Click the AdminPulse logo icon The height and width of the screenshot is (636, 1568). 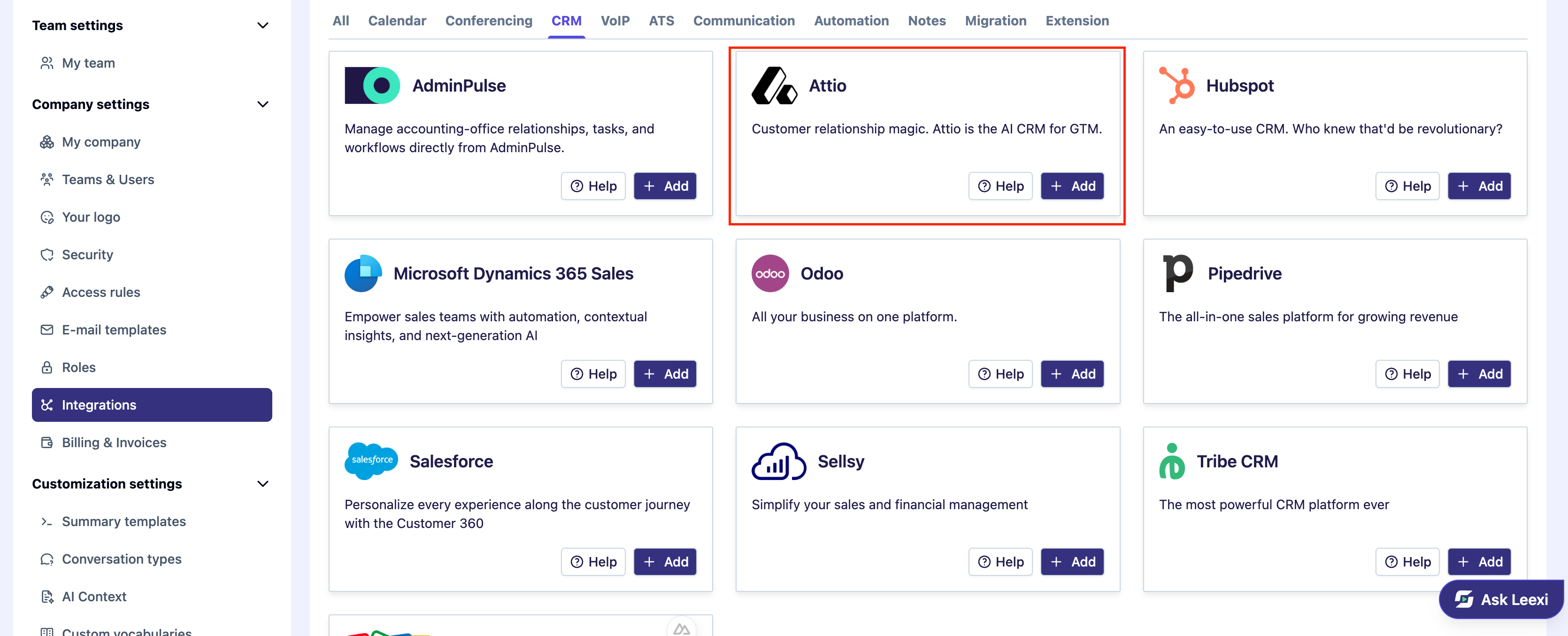[372, 85]
